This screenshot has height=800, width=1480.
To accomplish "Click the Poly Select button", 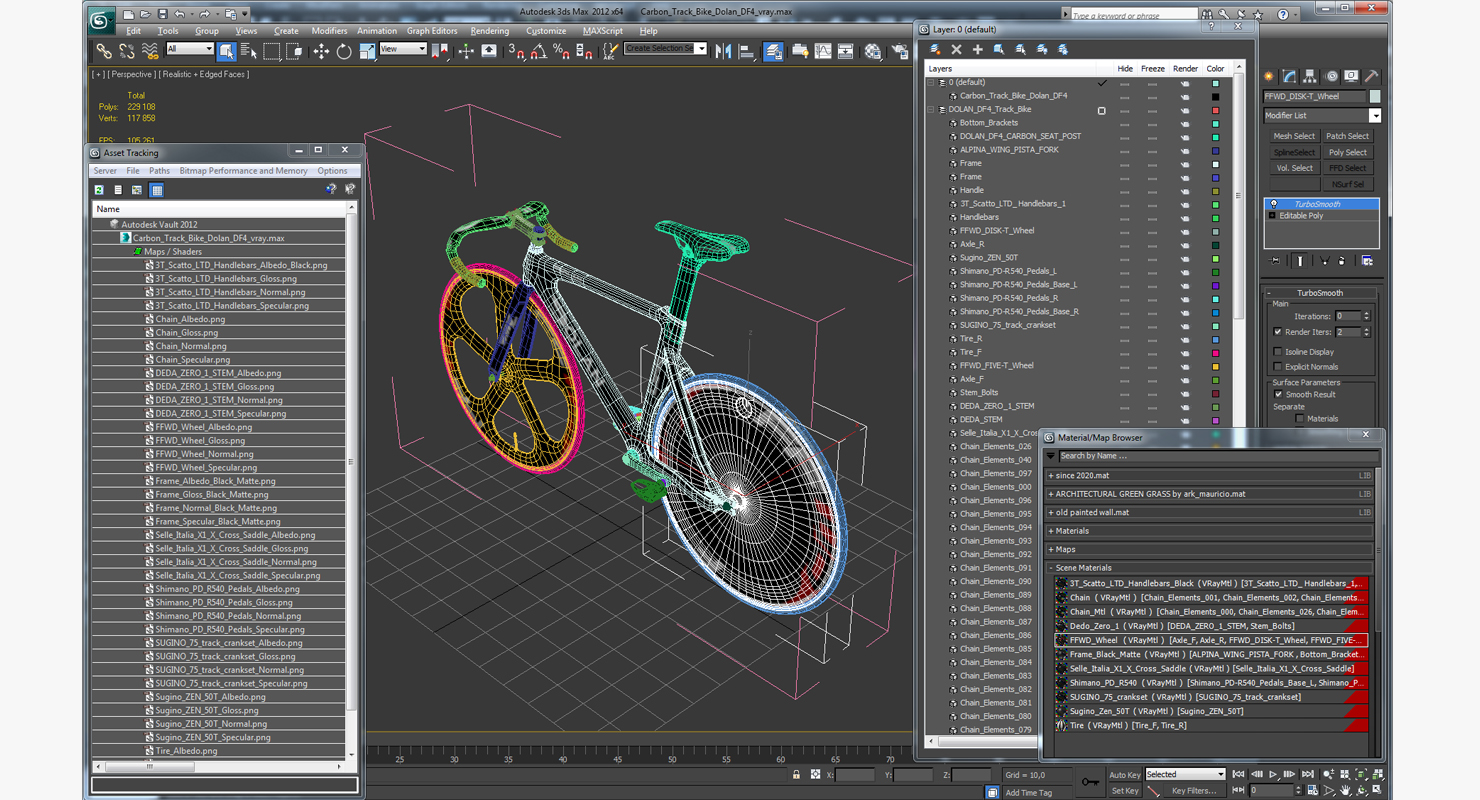I will 1347,152.
